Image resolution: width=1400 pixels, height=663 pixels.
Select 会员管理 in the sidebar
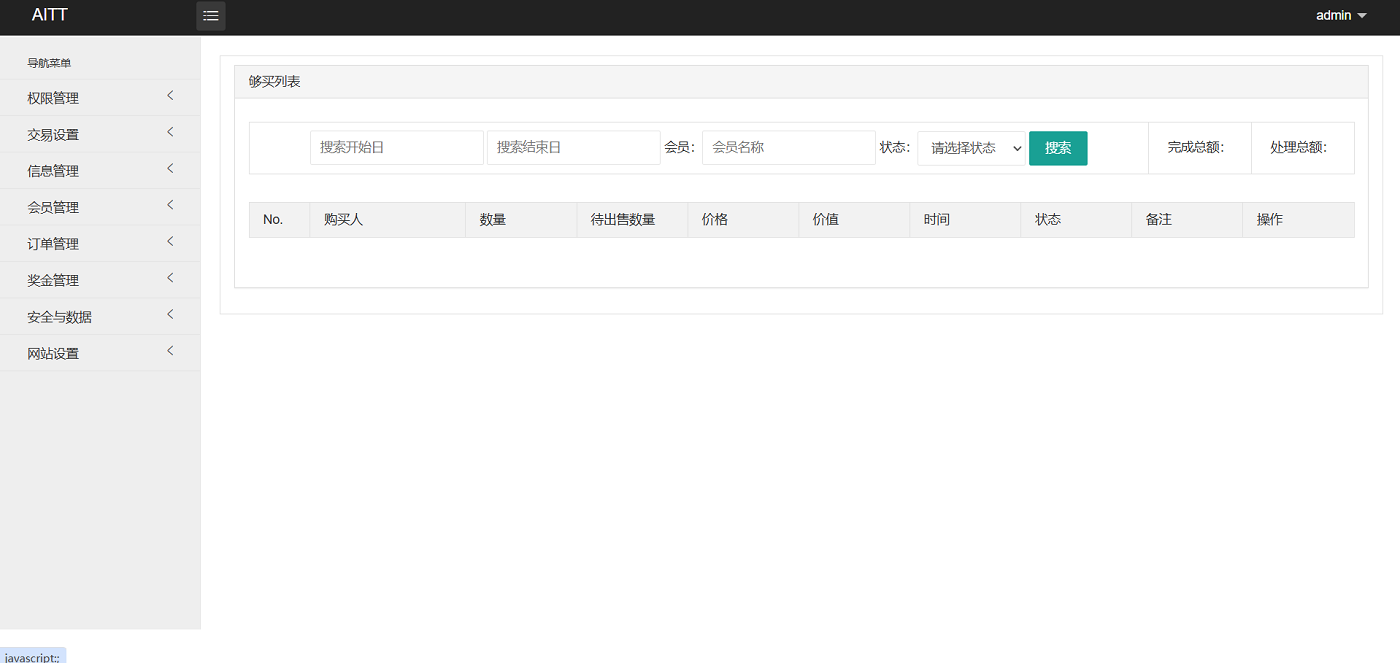tap(52, 206)
